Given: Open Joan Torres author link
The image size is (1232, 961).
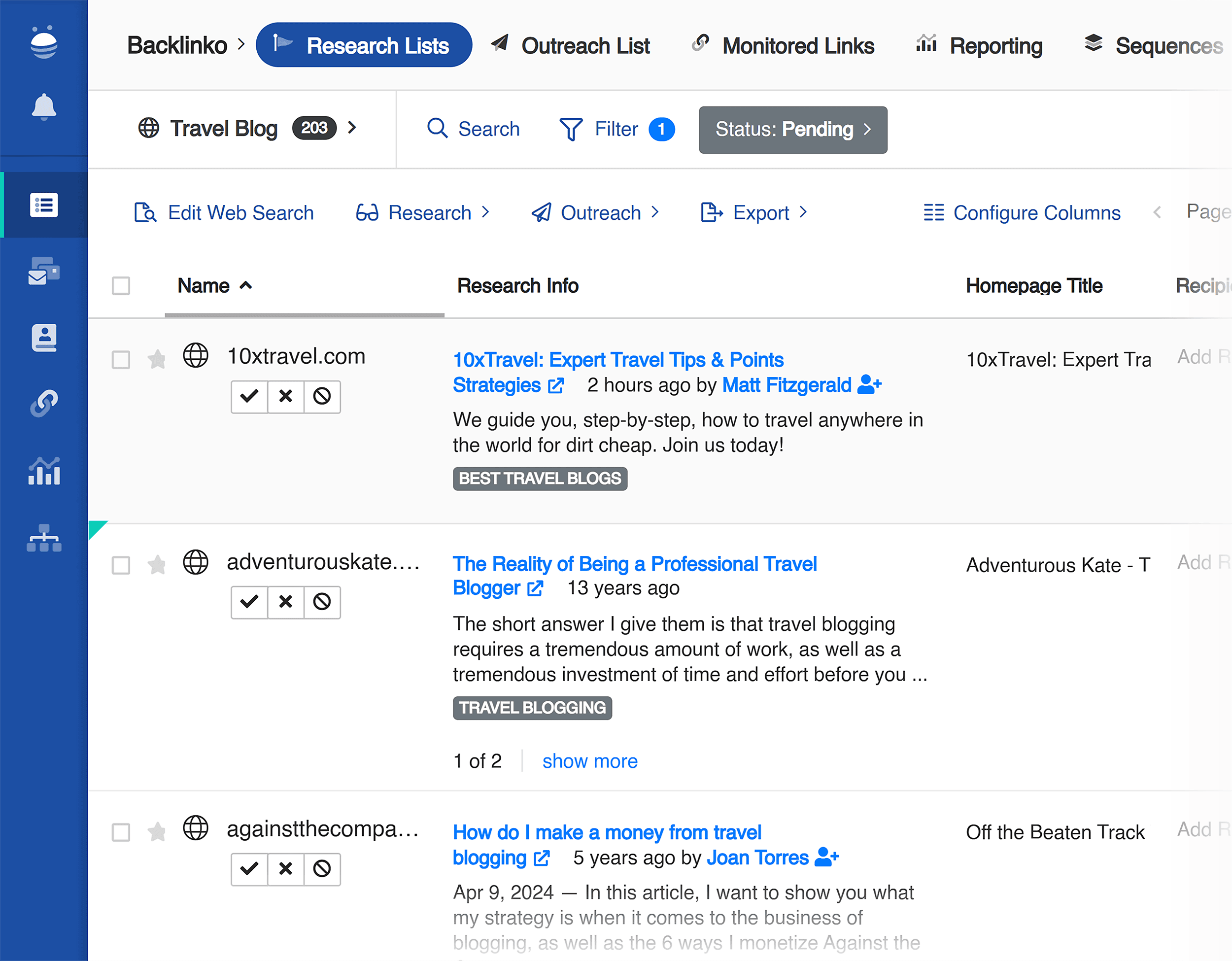Looking at the screenshot, I should (757, 858).
